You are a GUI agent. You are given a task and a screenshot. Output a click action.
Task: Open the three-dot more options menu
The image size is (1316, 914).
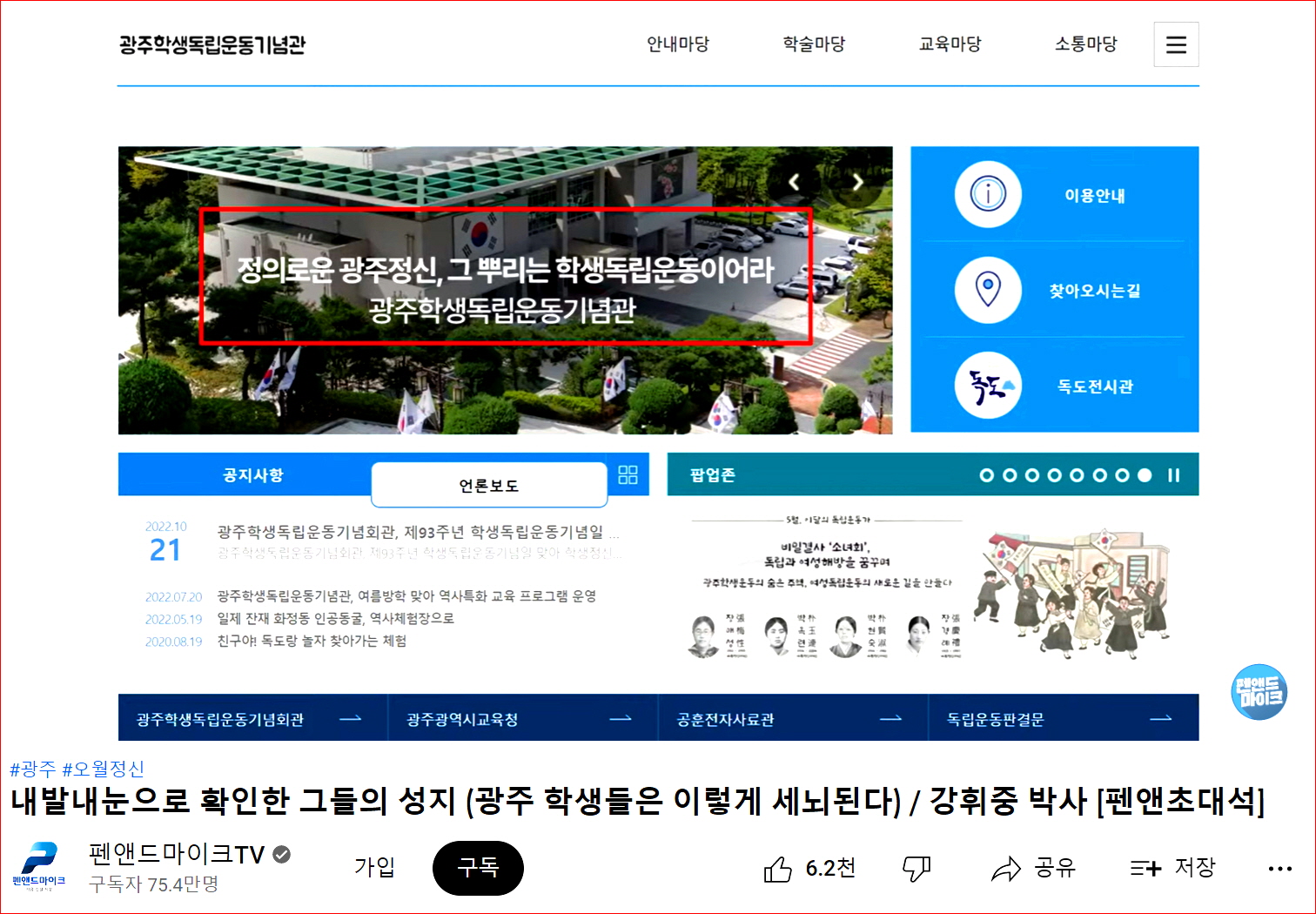pos(1280,869)
